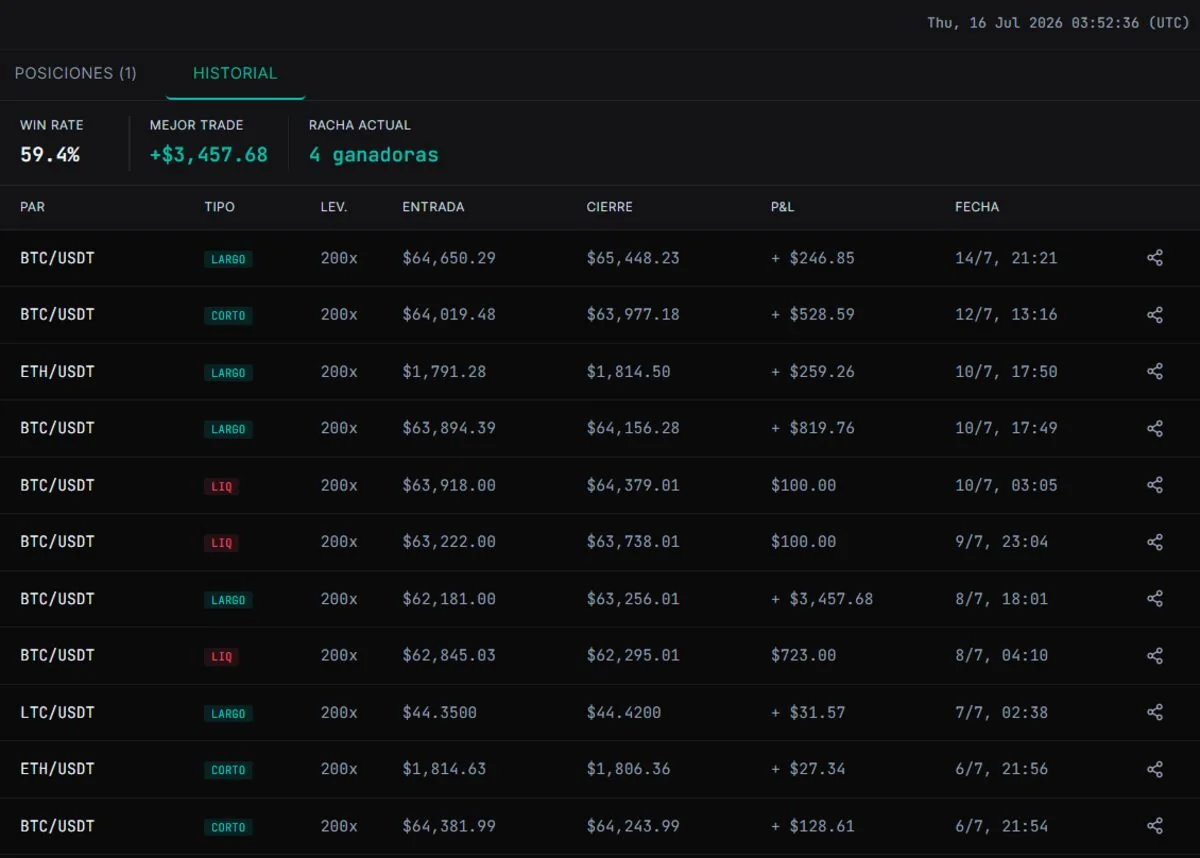Click the LEV. column header
Viewport: 1200px width, 858px height.
point(334,207)
